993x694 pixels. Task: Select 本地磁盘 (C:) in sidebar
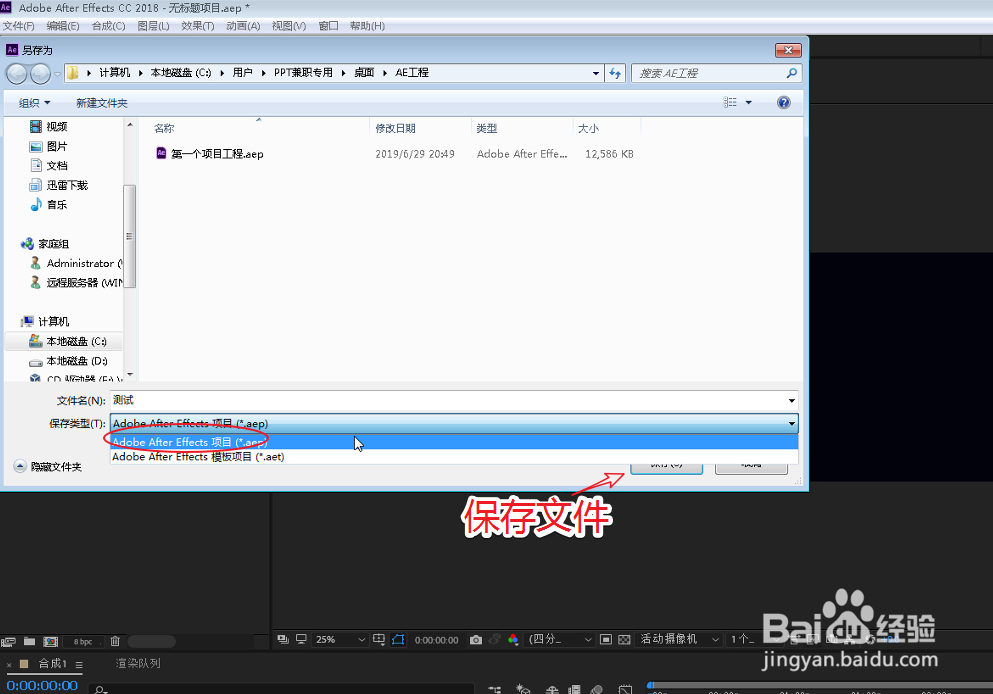pos(68,341)
